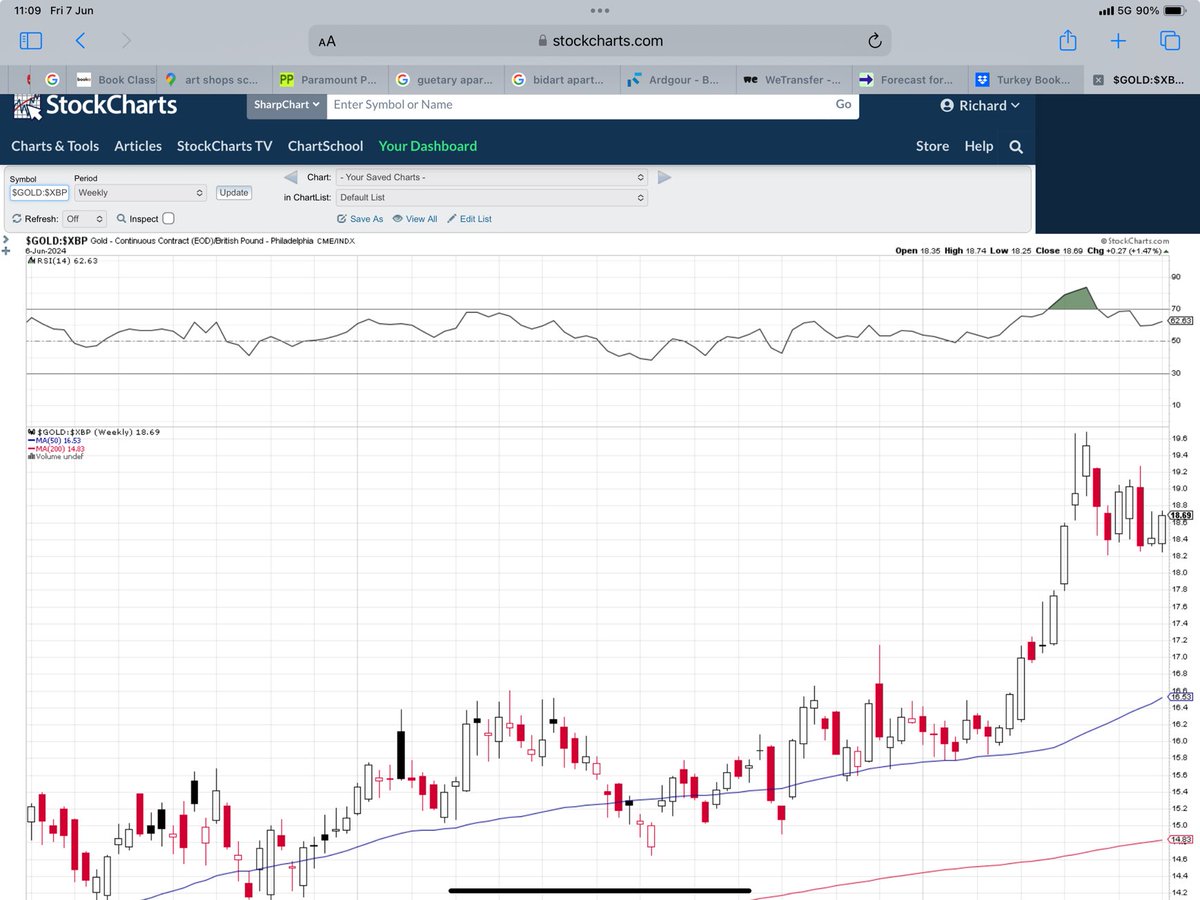Viewport: 1200px width, 900px height.
Task: Click the site search magnifier icon
Action: click(1016, 146)
